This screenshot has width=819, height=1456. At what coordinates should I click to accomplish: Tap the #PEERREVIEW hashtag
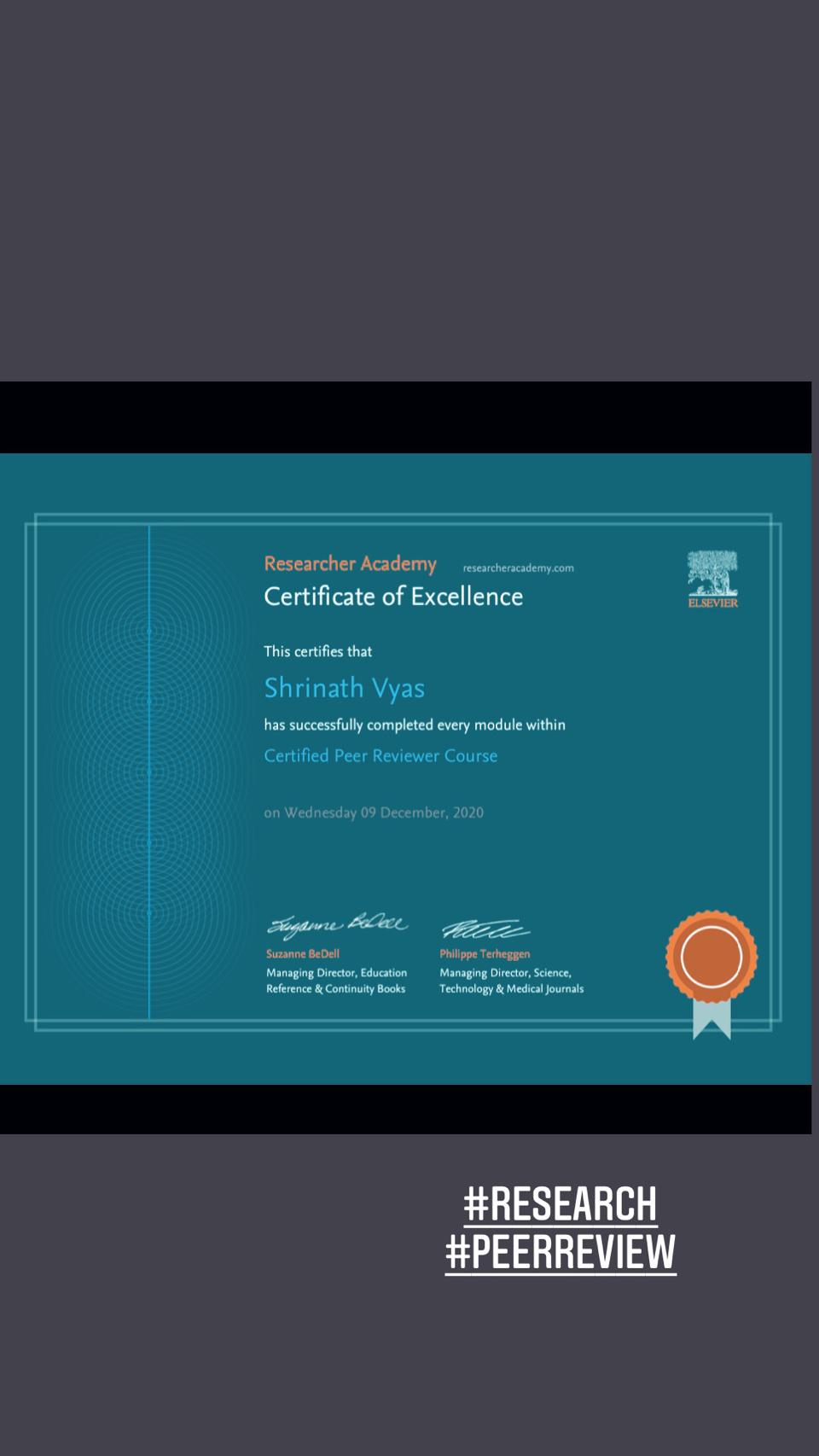[x=561, y=1252]
